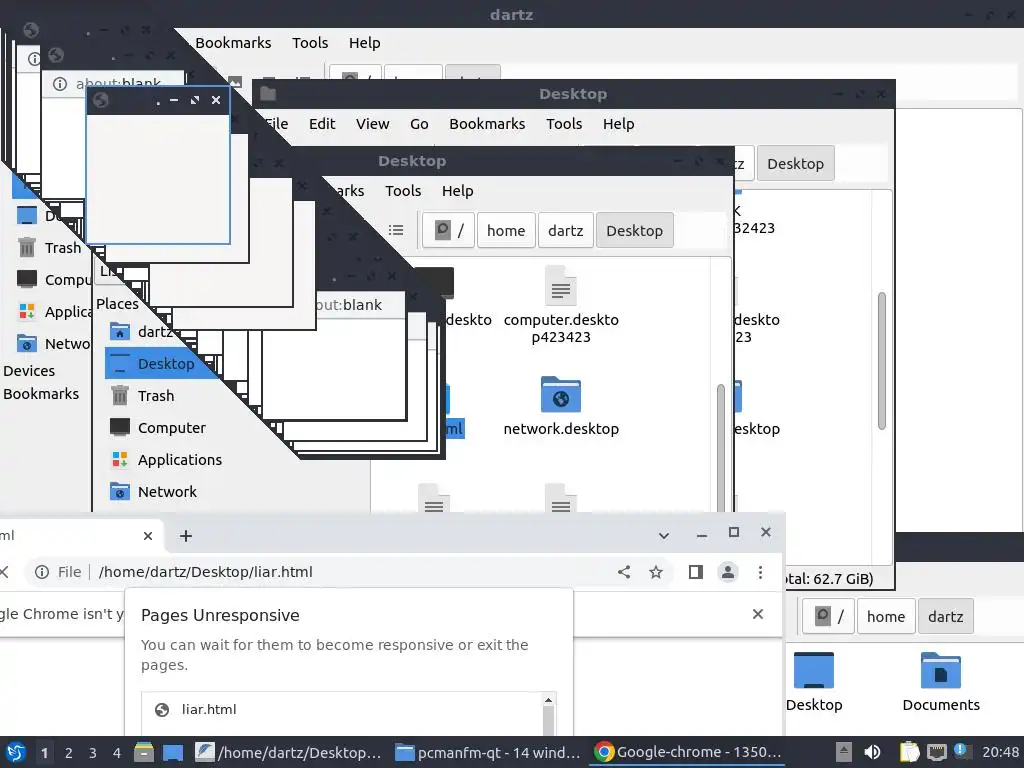Click Trash in far-left window sidebar
The width and height of the screenshot is (1024, 768).
point(52,248)
